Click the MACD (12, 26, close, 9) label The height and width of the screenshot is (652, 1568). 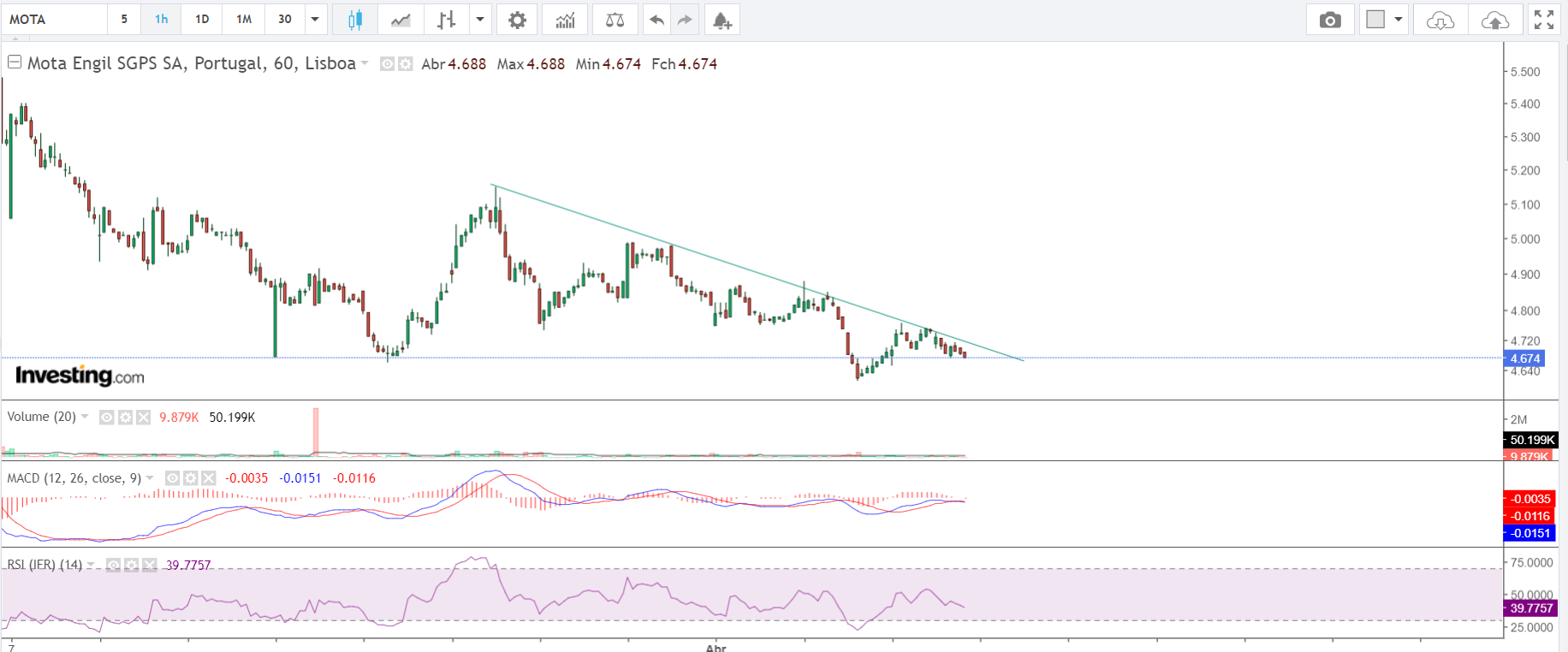[x=74, y=478]
